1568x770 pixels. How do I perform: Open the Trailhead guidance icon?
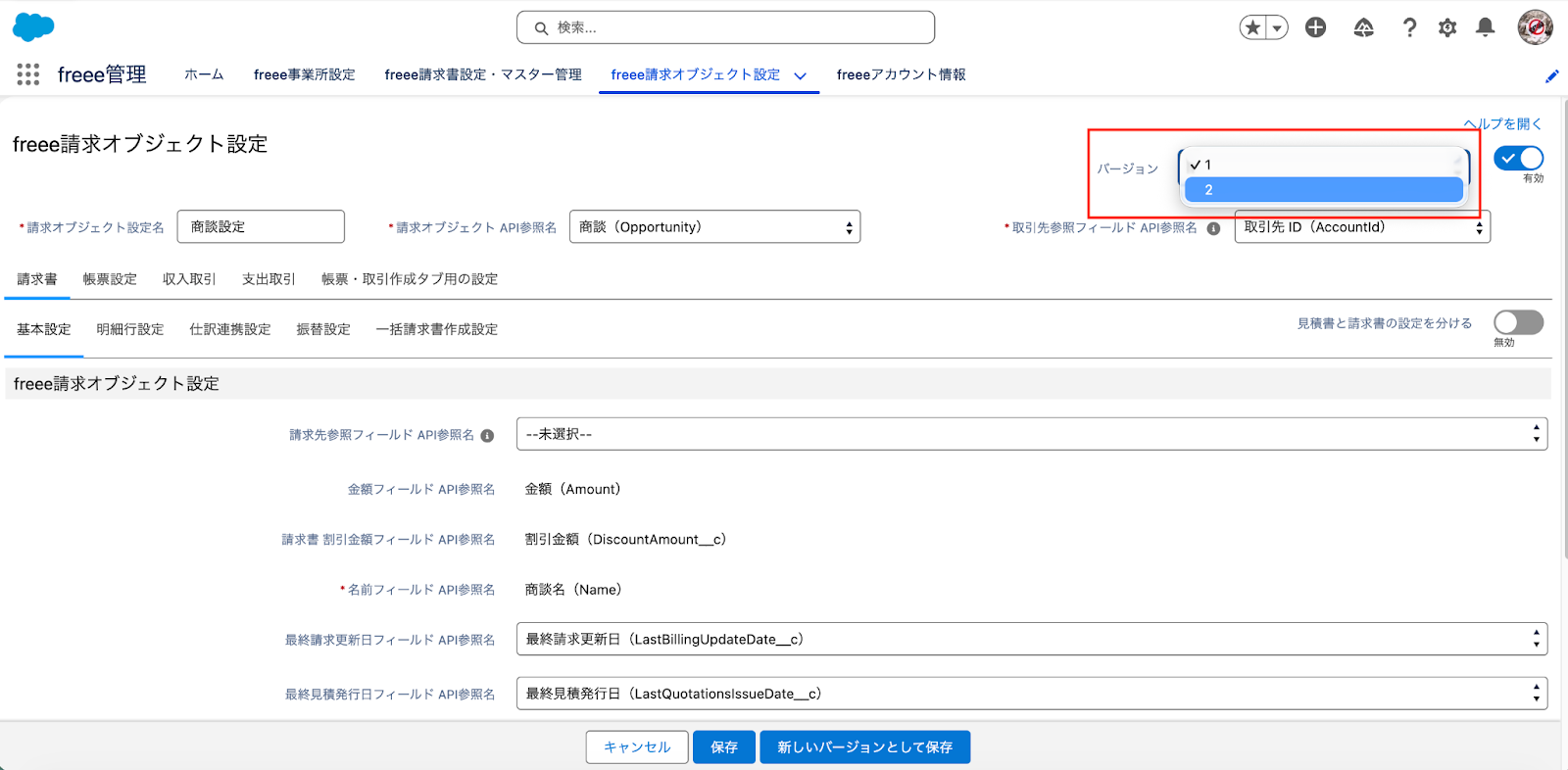click(x=1363, y=27)
